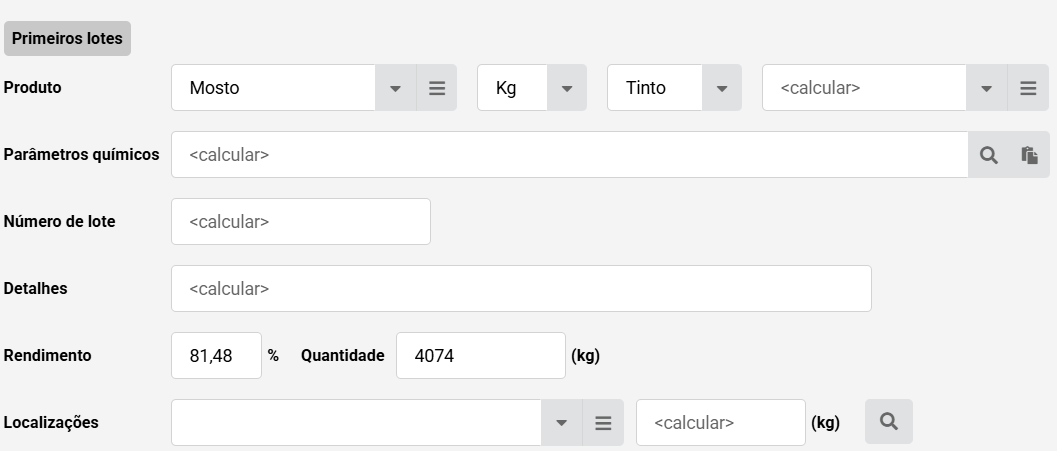
Task: Click the Mosto product combo box
Action: 273,88
